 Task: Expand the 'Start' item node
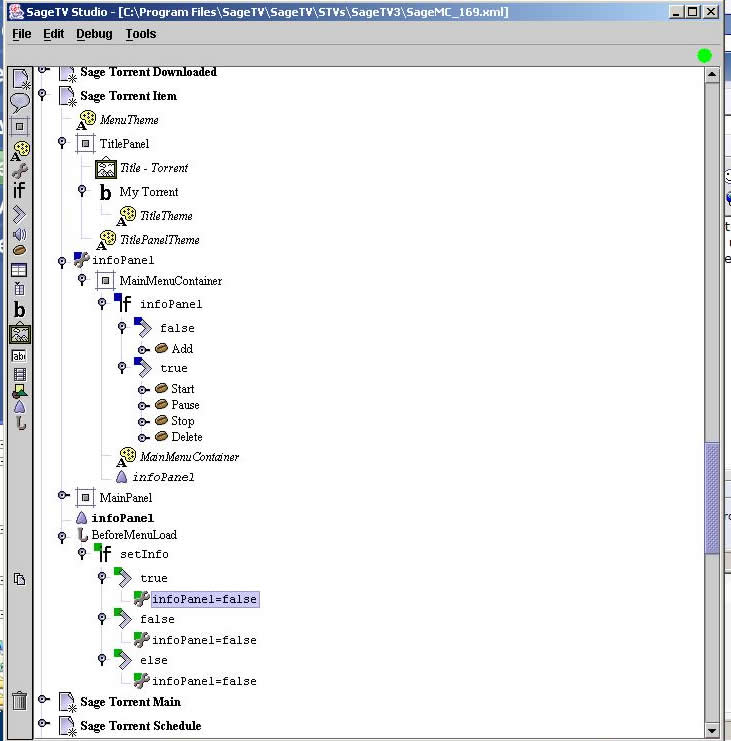[x=143, y=390]
